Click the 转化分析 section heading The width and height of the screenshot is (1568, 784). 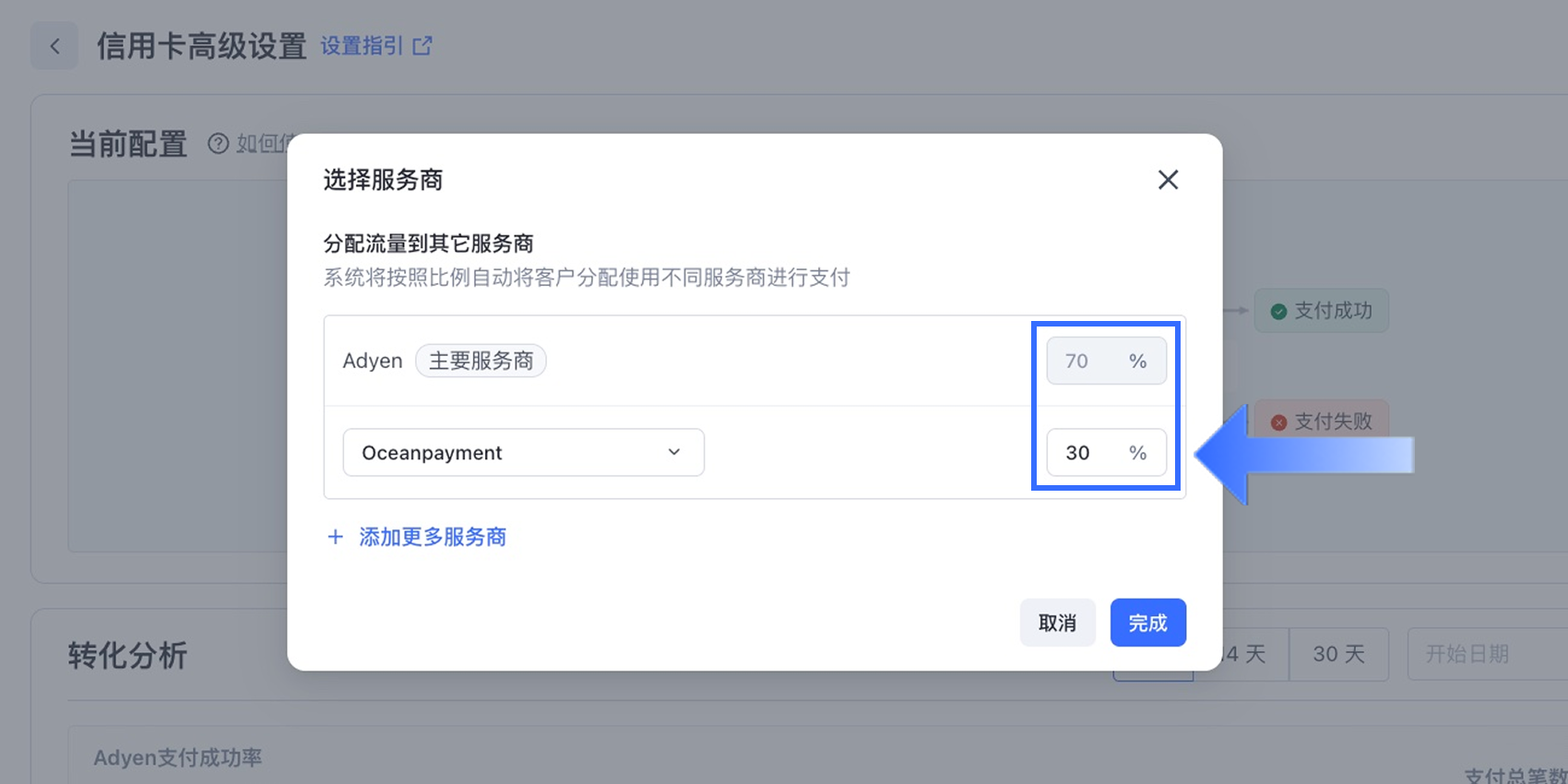coord(127,656)
